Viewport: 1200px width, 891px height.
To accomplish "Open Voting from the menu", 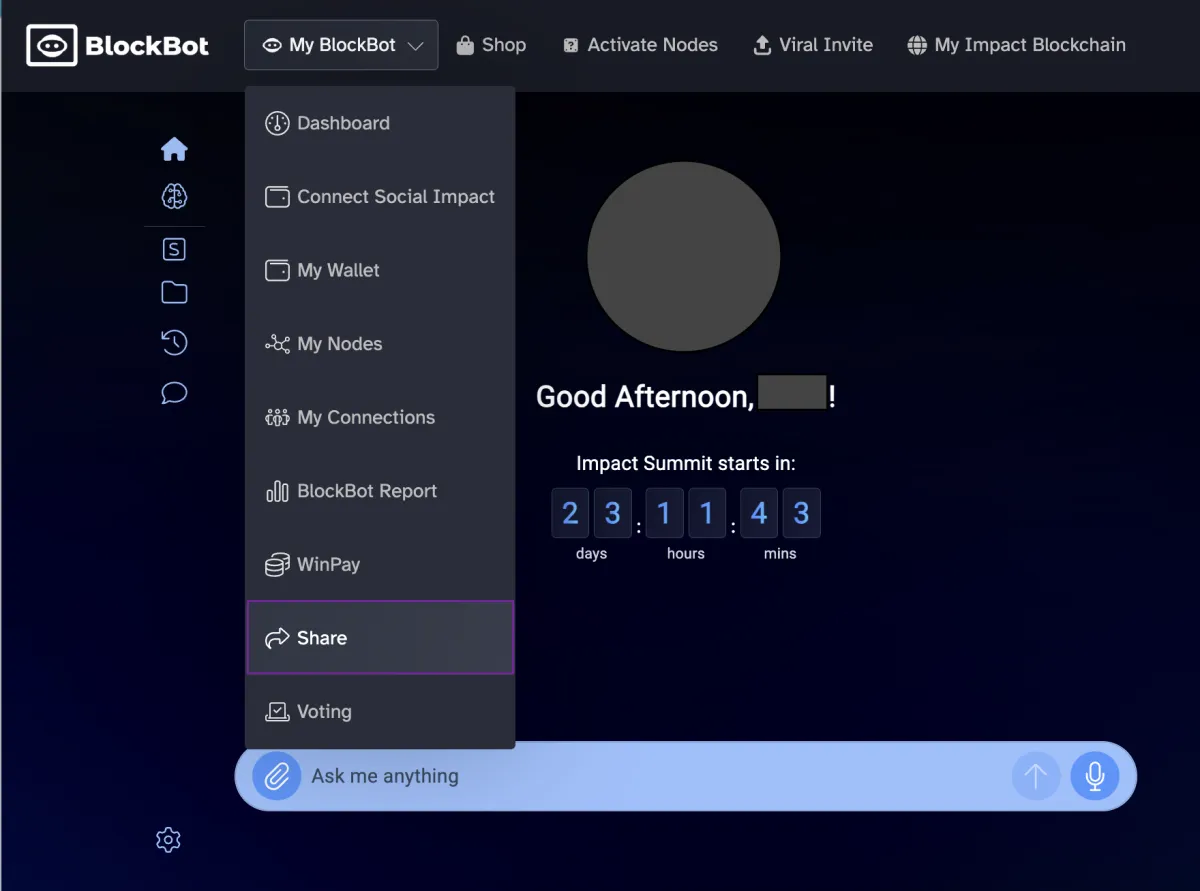I will 380,711.
